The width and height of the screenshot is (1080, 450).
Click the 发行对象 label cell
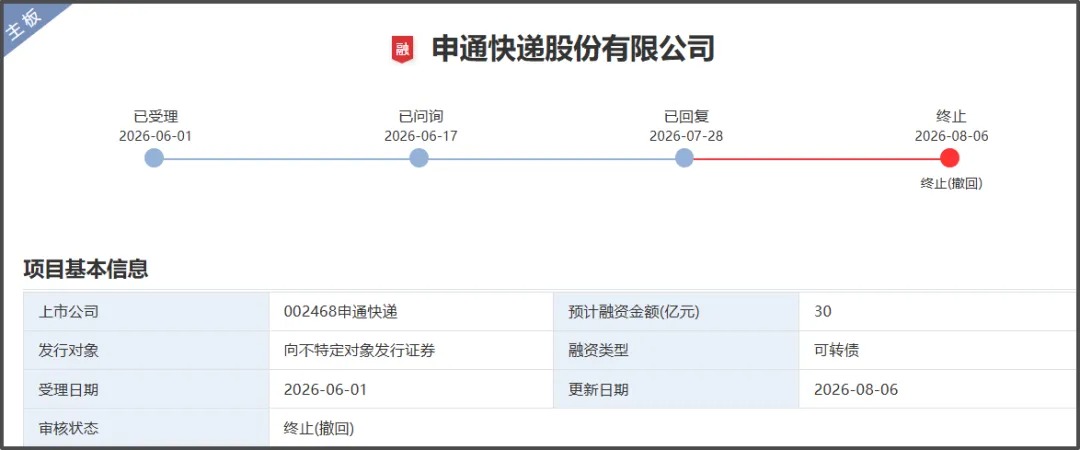point(147,350)
